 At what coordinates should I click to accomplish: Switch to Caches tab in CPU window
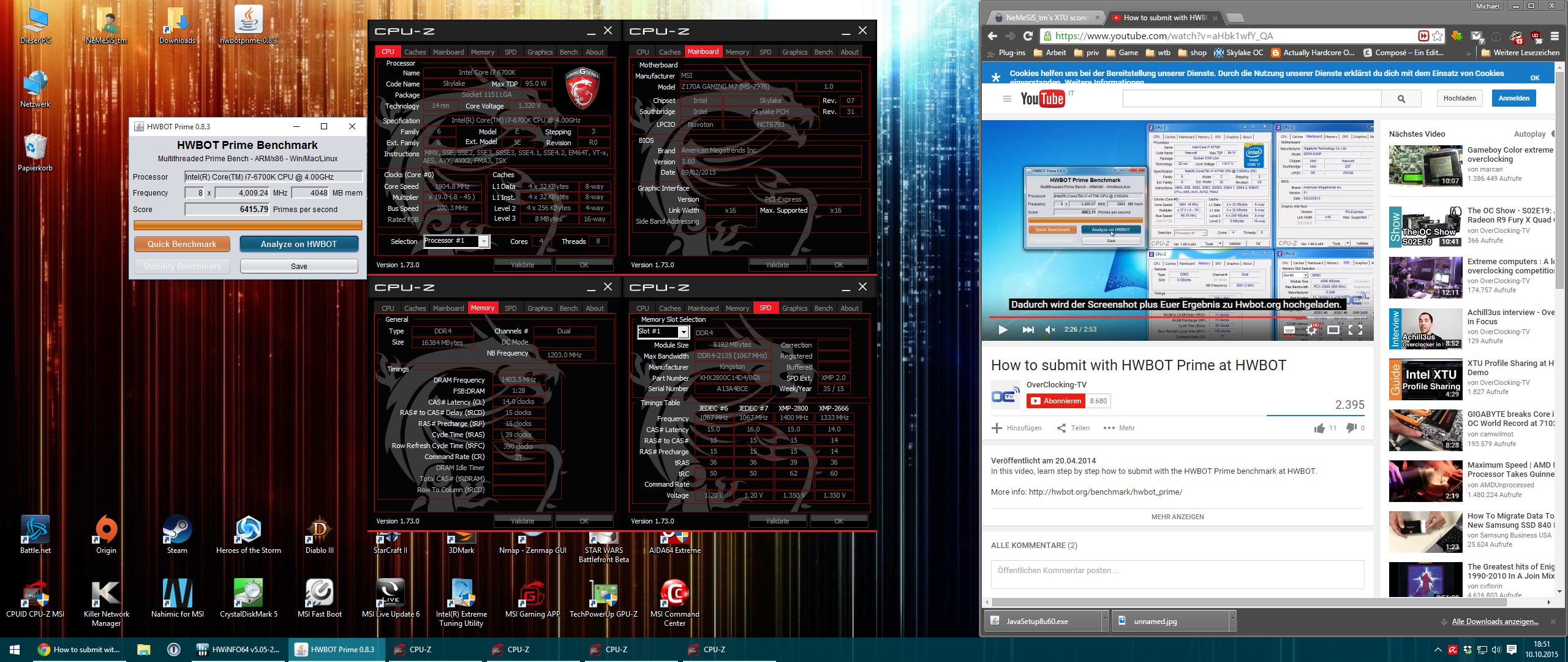click(x=415, y=52)
